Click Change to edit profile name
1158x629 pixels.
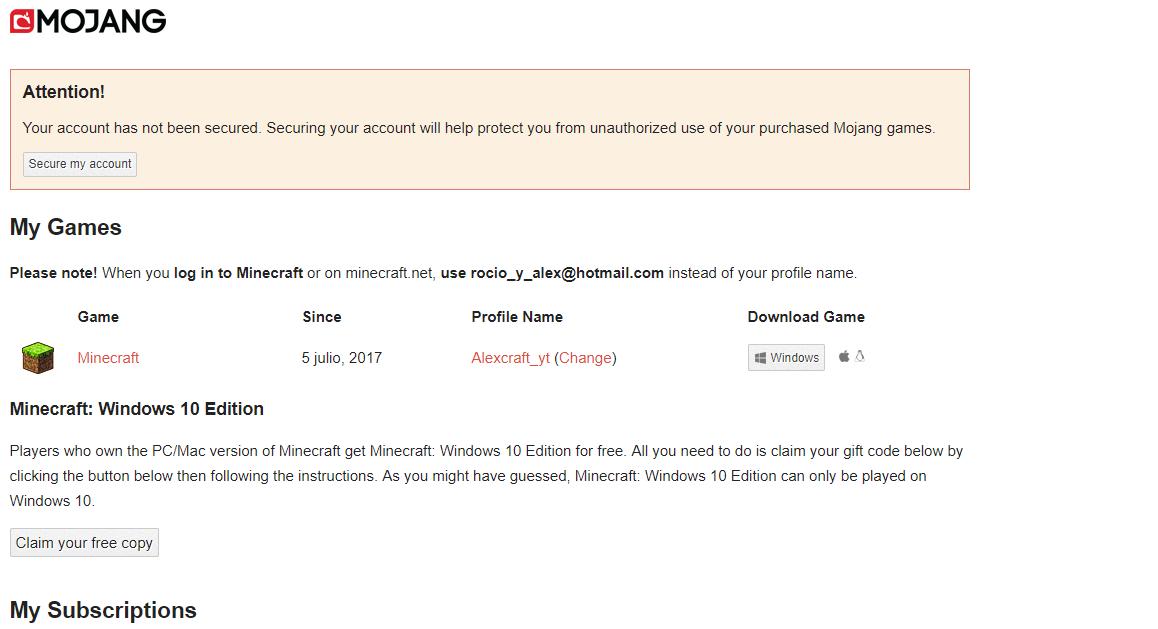click(586, 358)
